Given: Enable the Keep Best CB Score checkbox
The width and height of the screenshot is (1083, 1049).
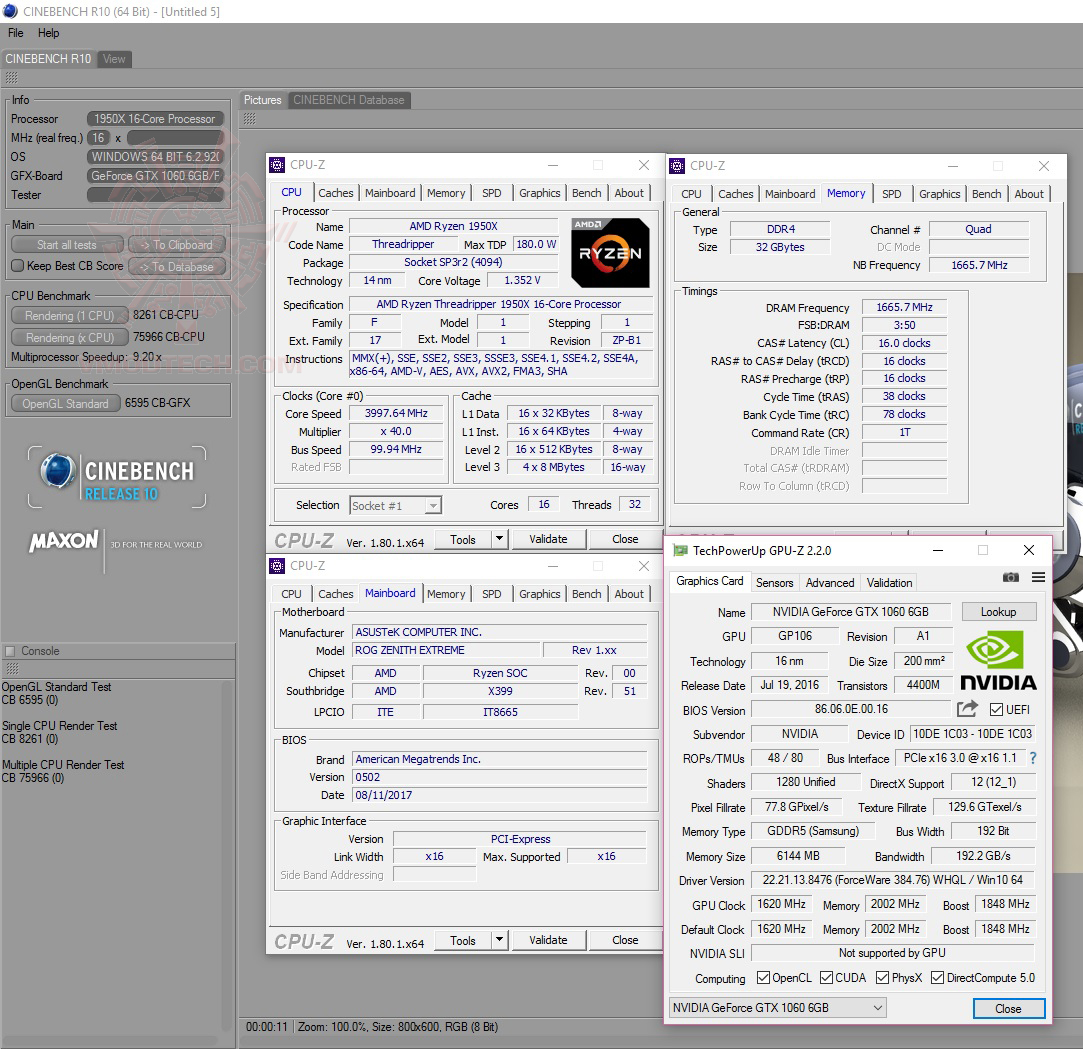Looking at the screenshot, I should tap(17, 266).
